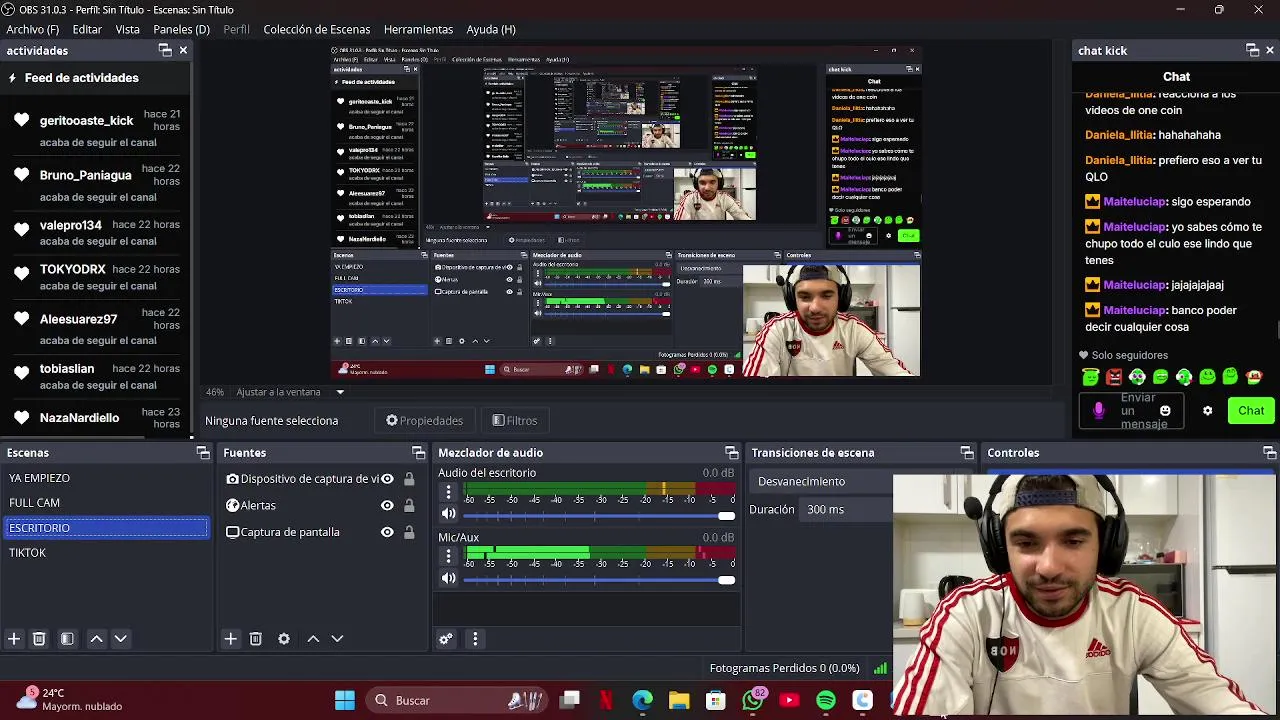Move the selected scene down
Screen dimensions: 1280x720
tap(120, 638)
